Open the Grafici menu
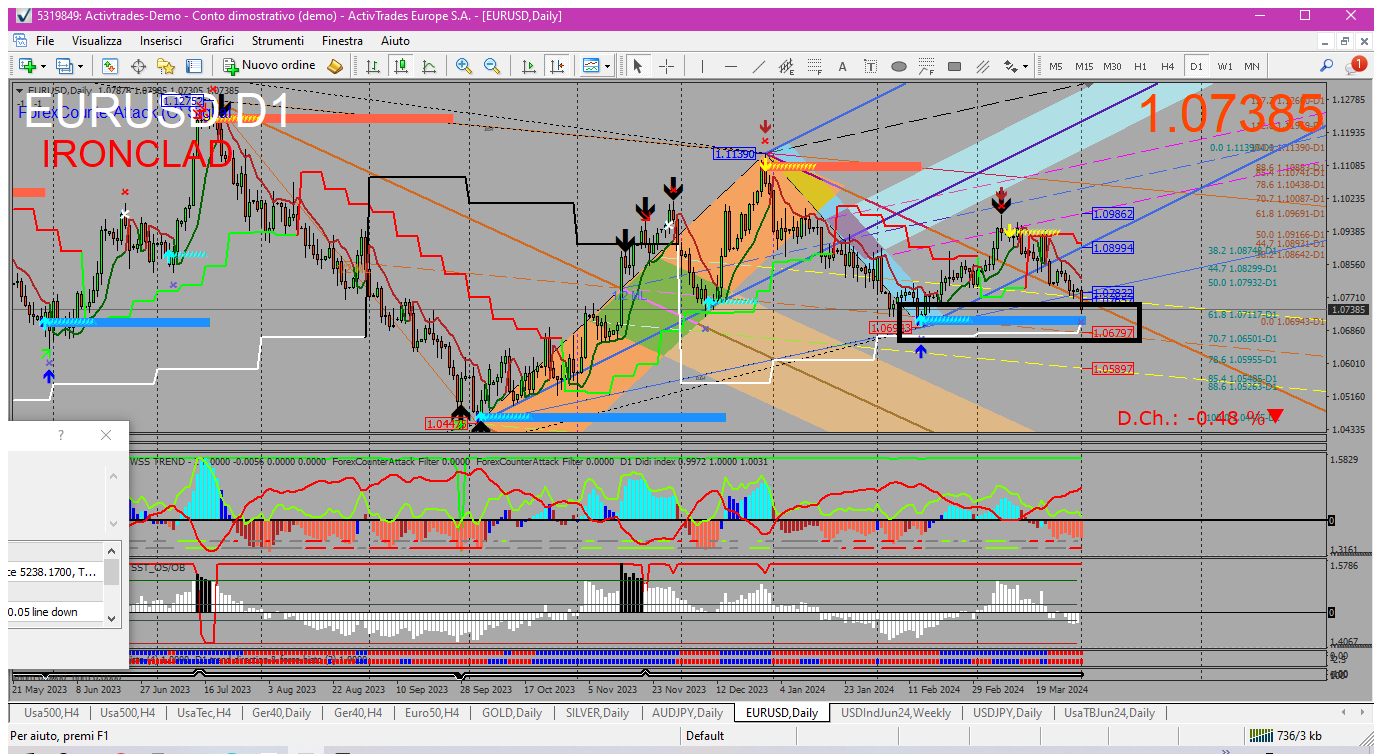The width and height of the screenshot is (1382, 754). click(217, 41)
